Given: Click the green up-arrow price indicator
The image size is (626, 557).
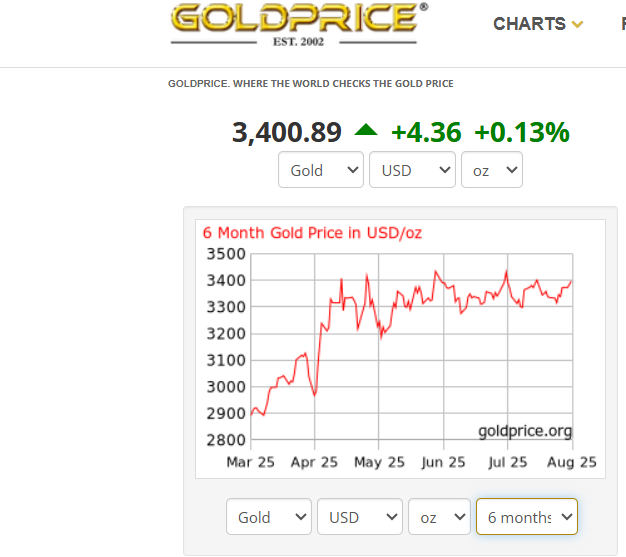Looking at the screenshot, I should pos(366,130).
